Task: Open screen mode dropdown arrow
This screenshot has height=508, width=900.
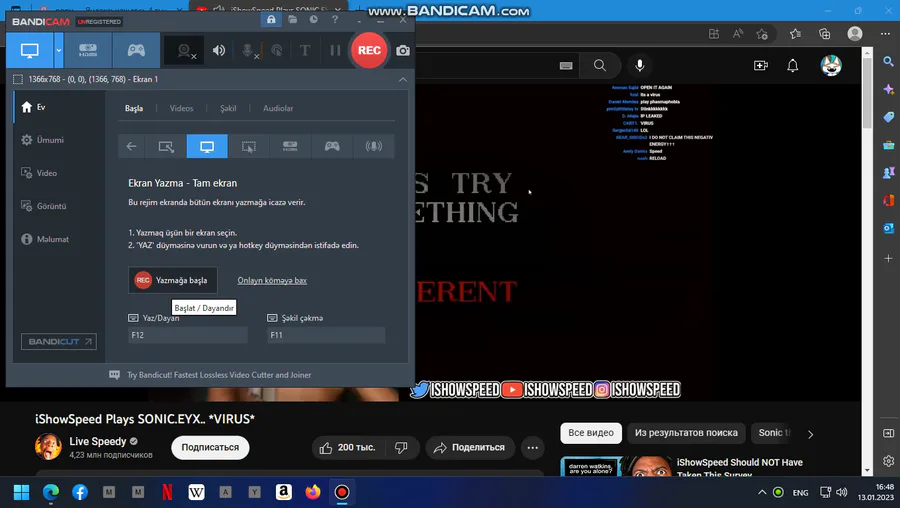Action: pyautogui.click(x=59, y=51)
